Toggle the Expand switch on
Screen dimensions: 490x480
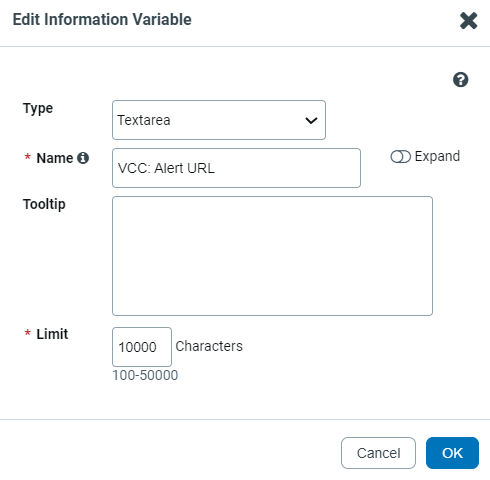coord(400,157)
